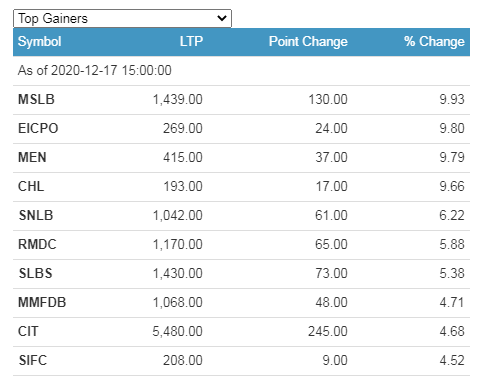Open the EICPO stock symbol
477x377 pixels.
[38, 128]
